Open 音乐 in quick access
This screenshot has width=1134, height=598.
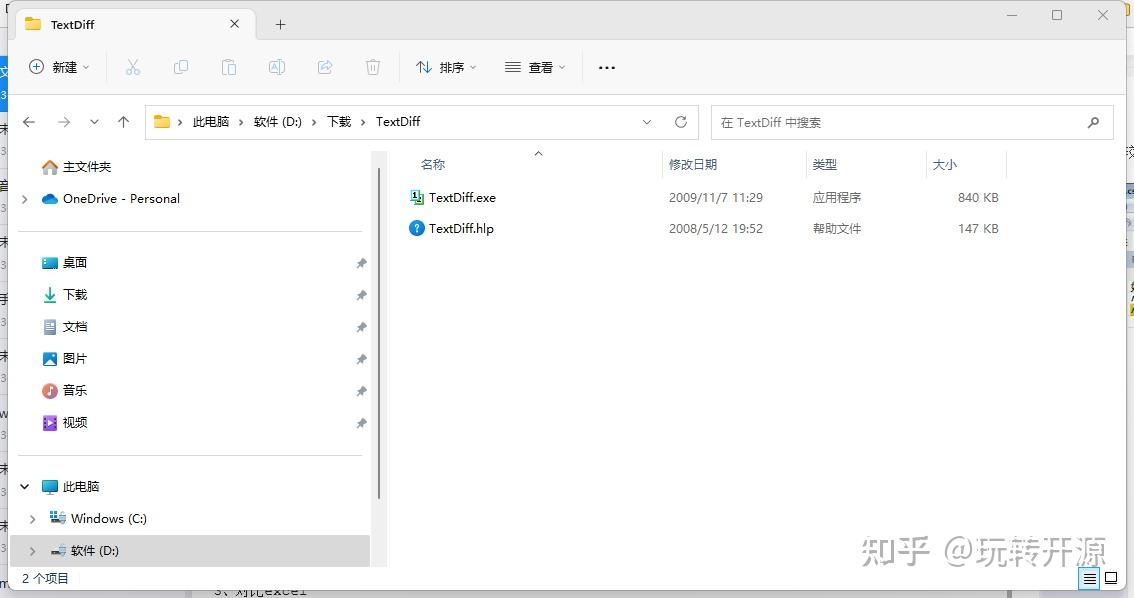[74, 390]
